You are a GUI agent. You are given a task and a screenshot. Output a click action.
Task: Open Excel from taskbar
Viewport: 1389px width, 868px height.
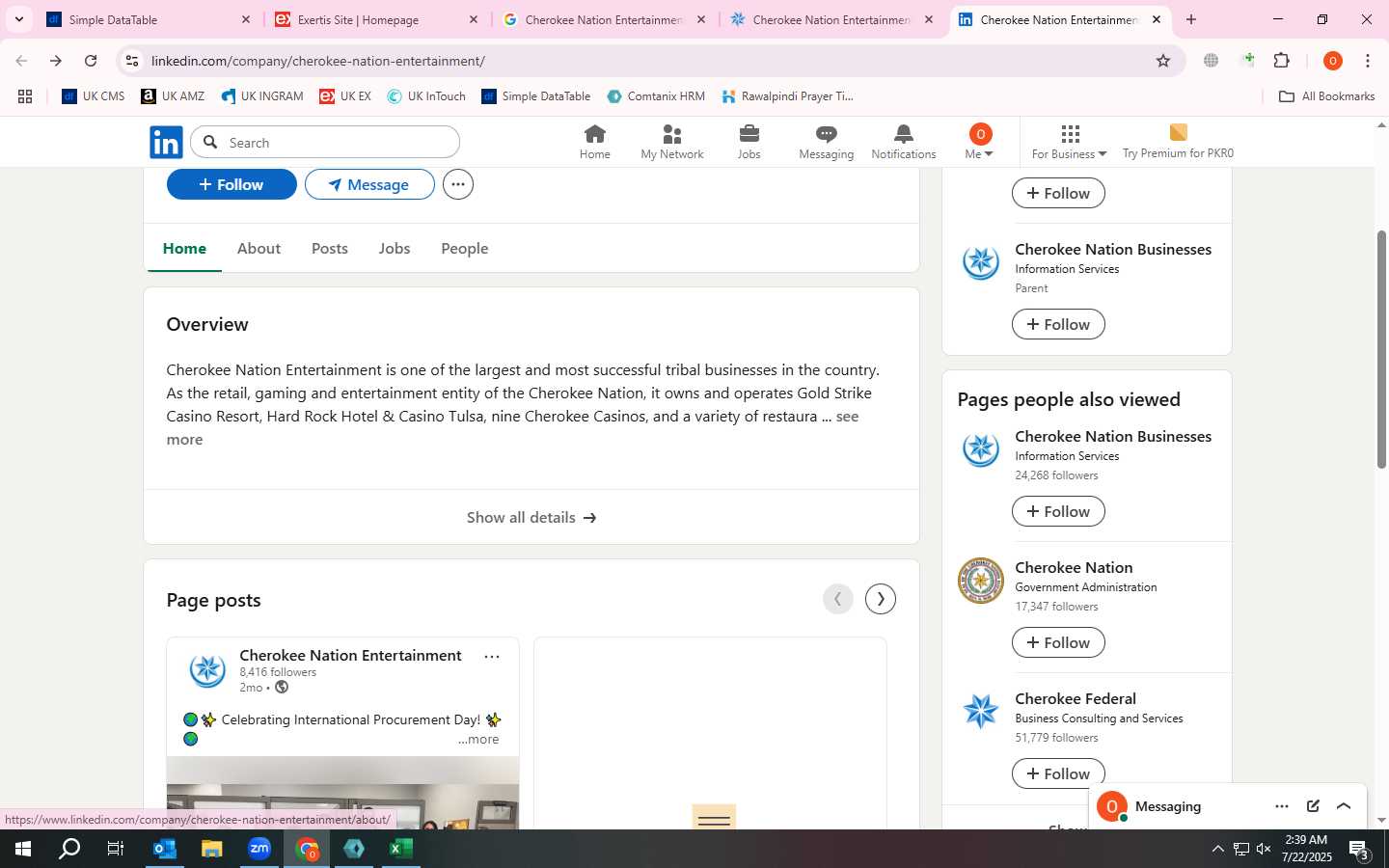point(401,849)
